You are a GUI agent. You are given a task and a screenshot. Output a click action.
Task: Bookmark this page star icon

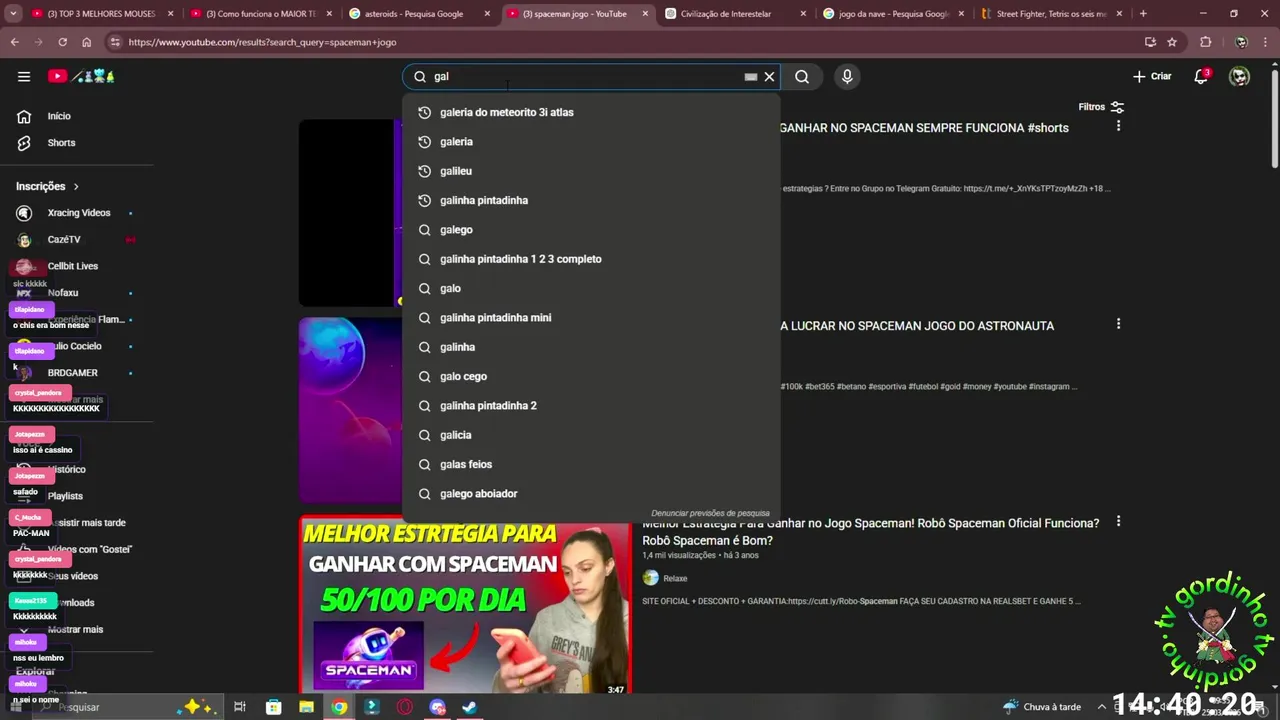coord(1172,42)
